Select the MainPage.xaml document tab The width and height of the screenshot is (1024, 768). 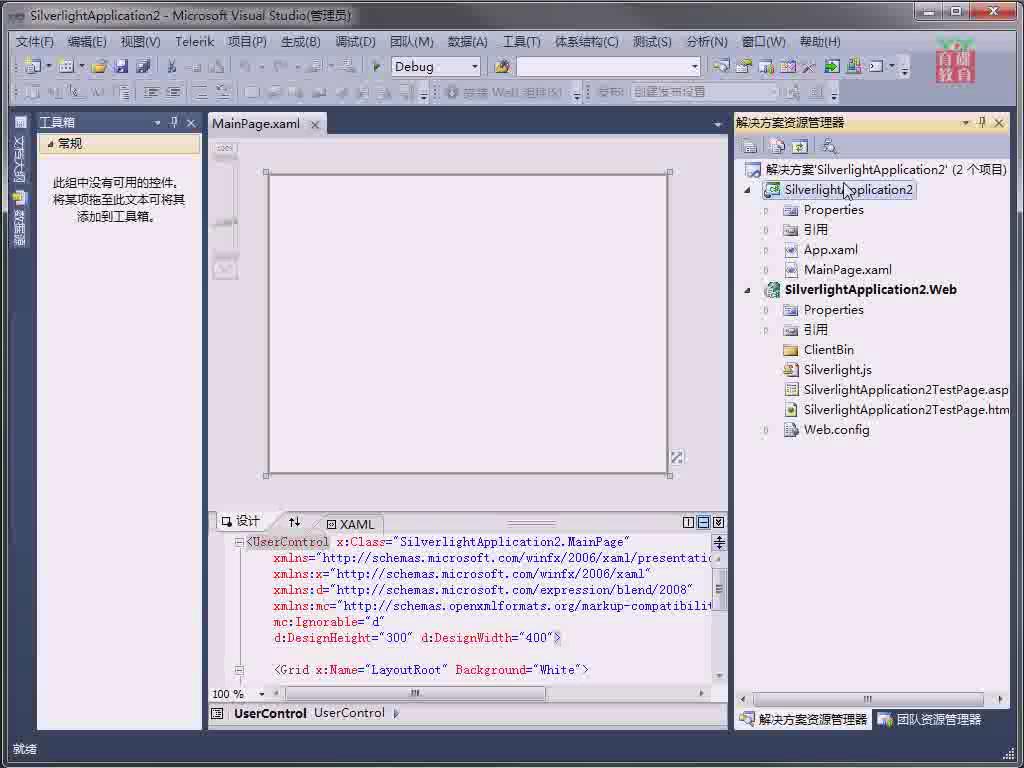coord(256,124)
